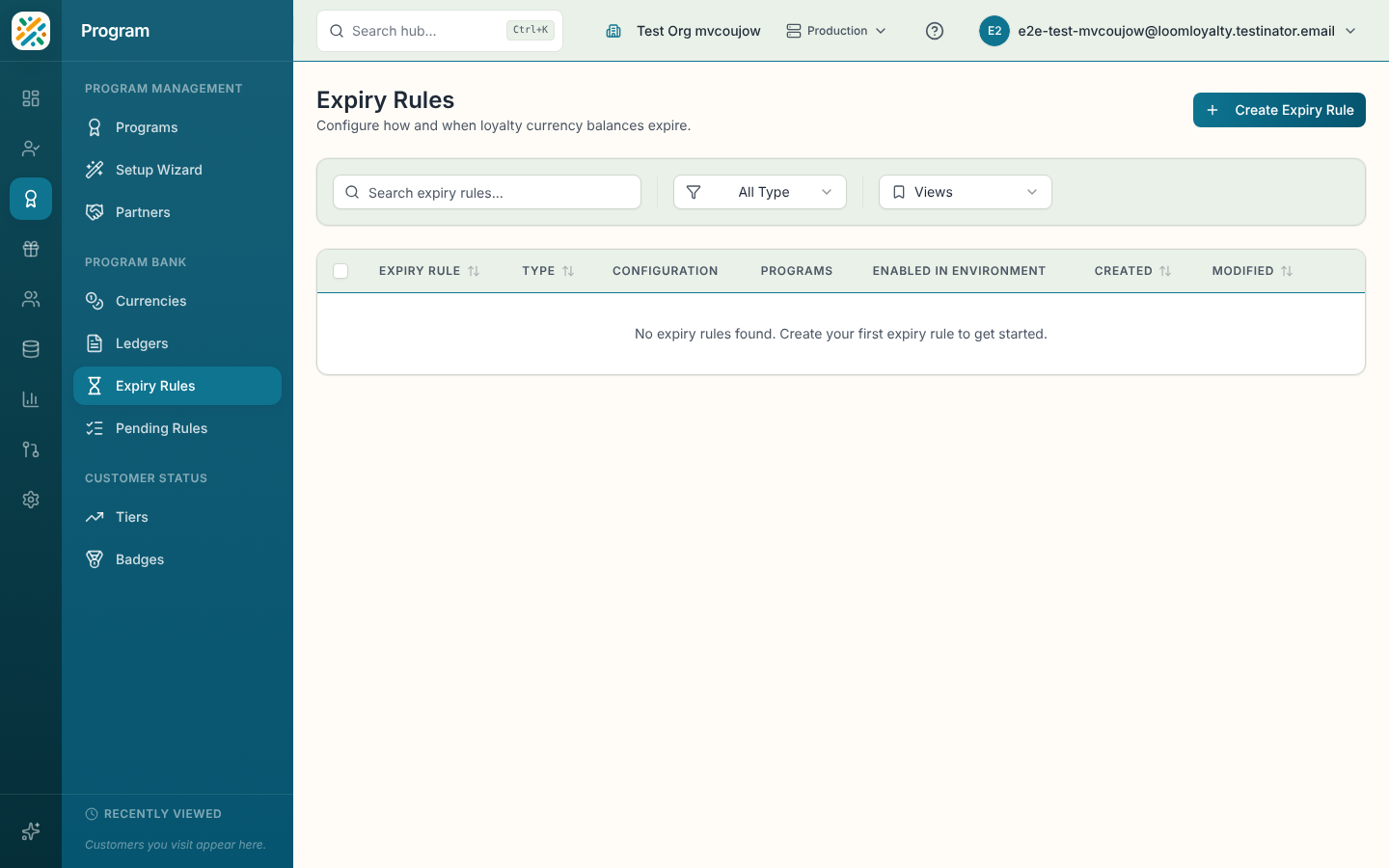Expand the user account menu chevron

point(1350,31)
